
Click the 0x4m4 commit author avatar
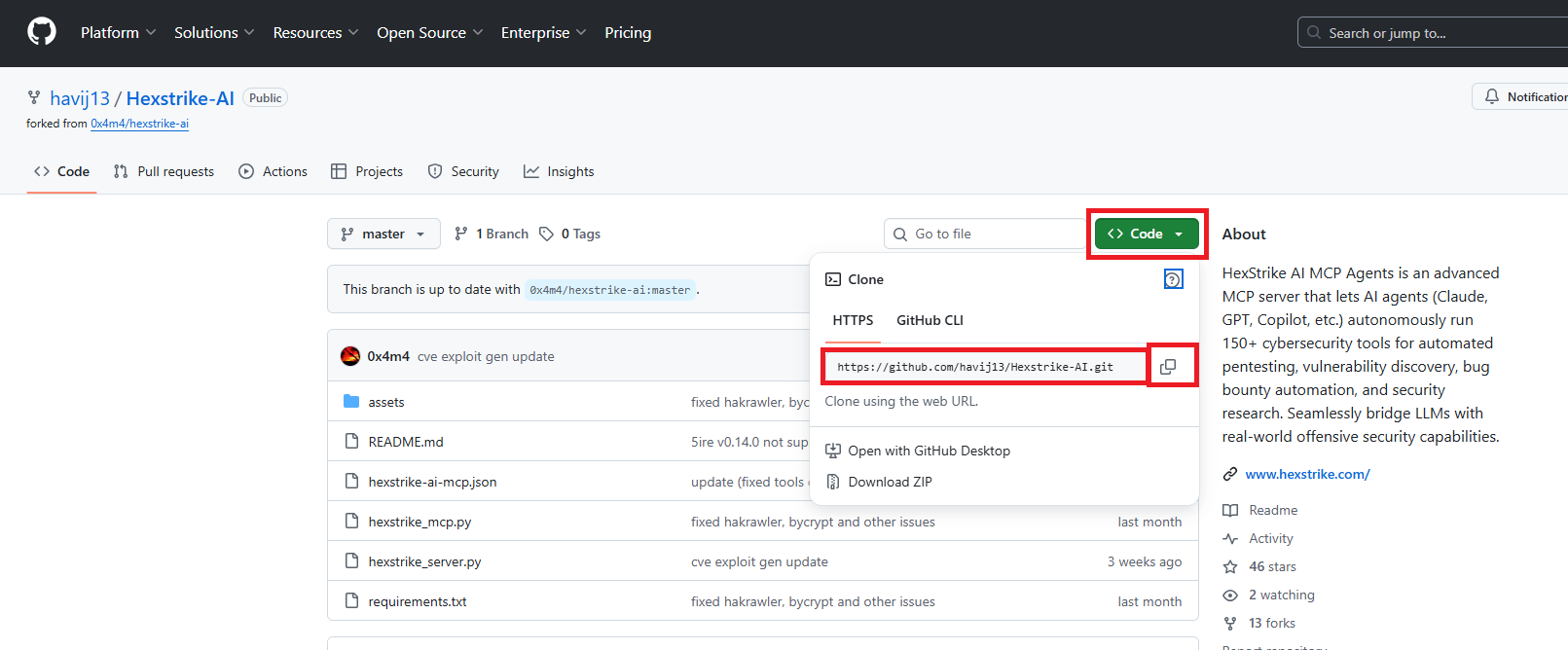(x=350, y=356)
